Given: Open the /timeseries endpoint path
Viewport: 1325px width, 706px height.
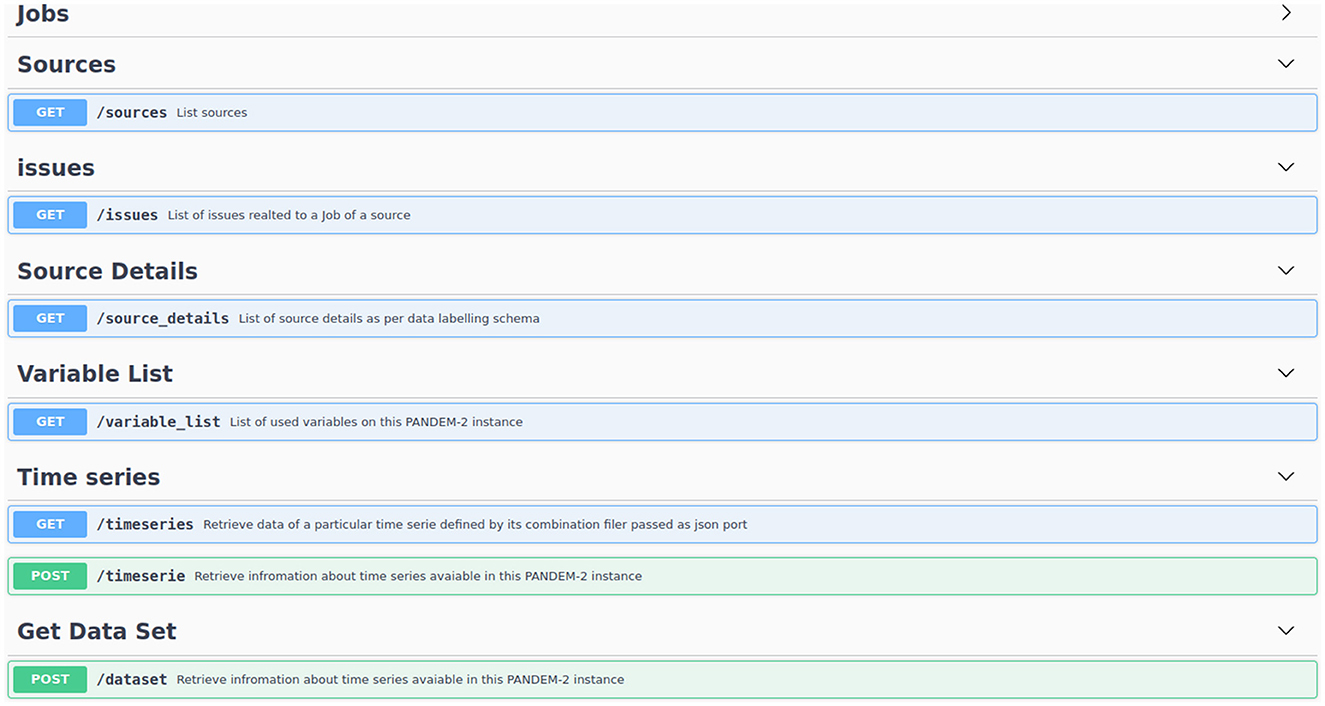Looking at the screenshot, I should 145,524.
